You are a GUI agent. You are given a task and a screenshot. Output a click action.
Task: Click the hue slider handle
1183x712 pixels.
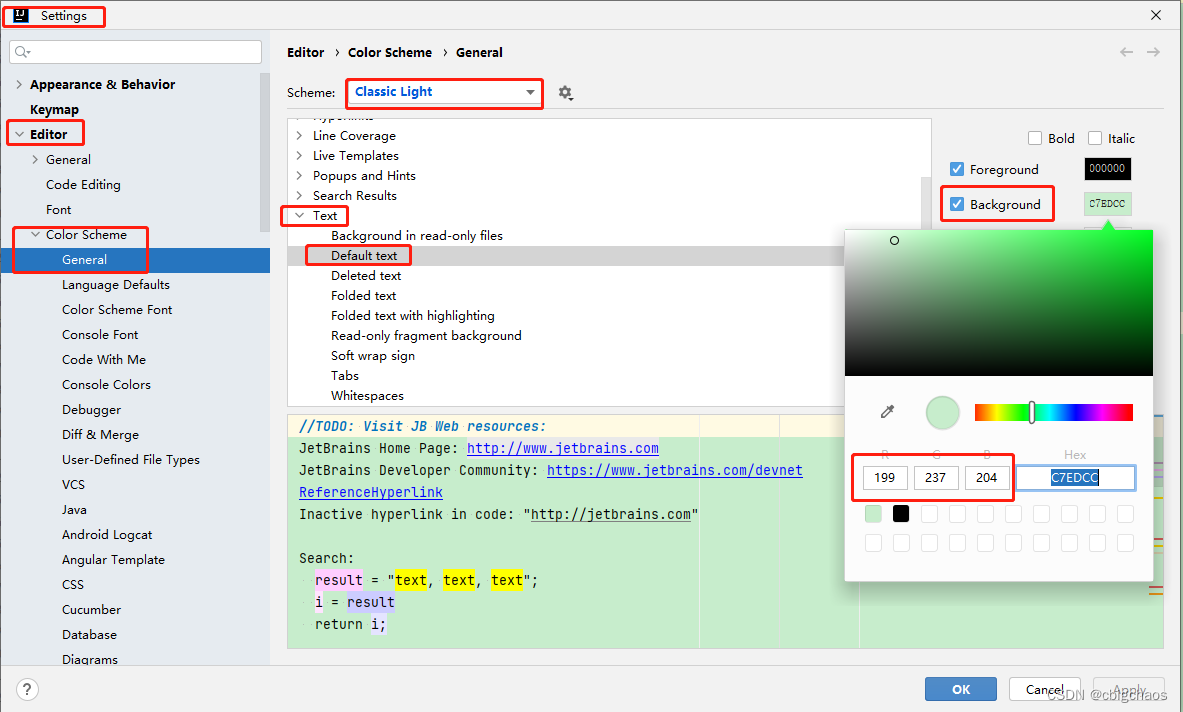pos(1031,412)
